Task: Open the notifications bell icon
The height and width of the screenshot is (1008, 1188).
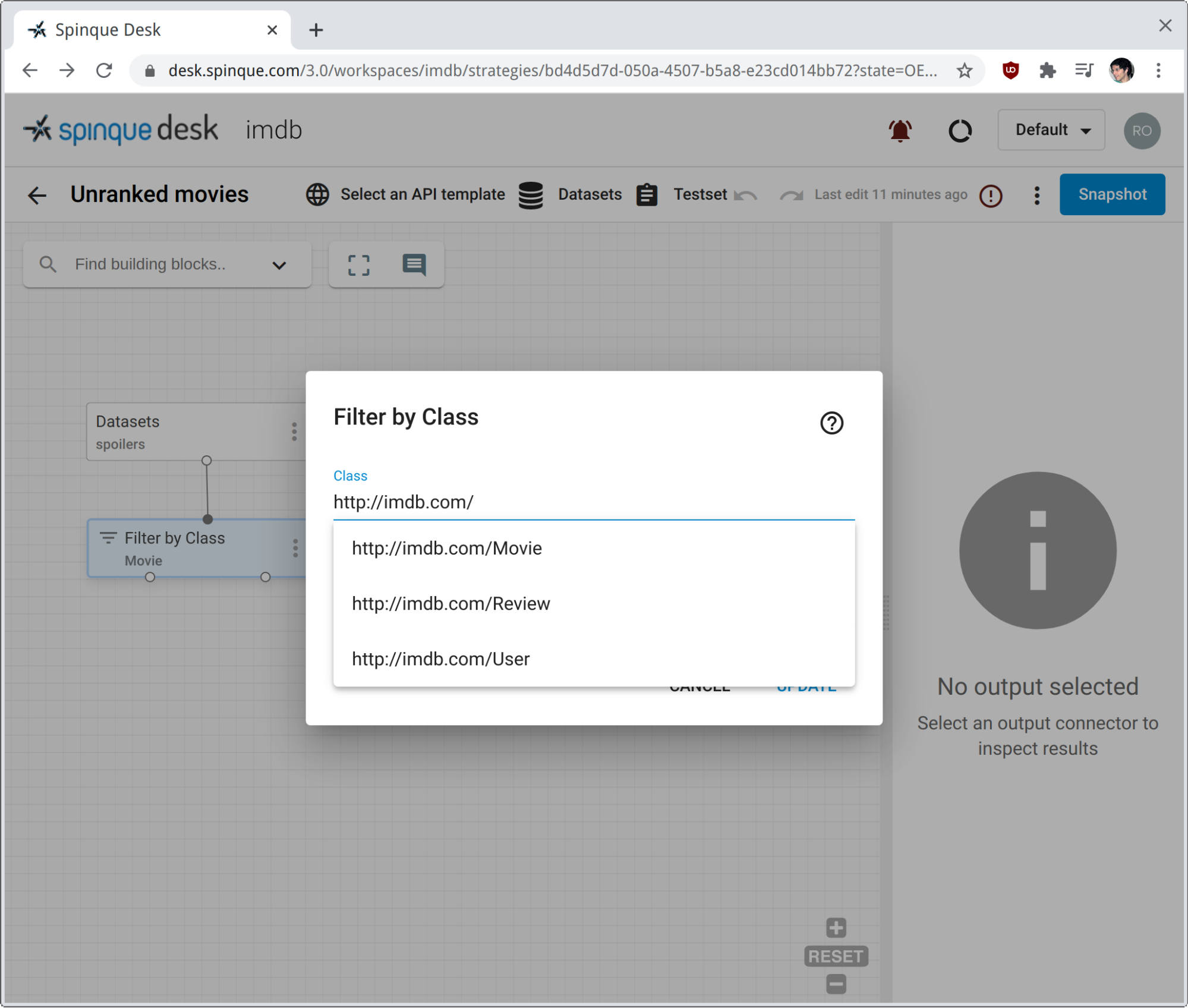Action: 900,130
